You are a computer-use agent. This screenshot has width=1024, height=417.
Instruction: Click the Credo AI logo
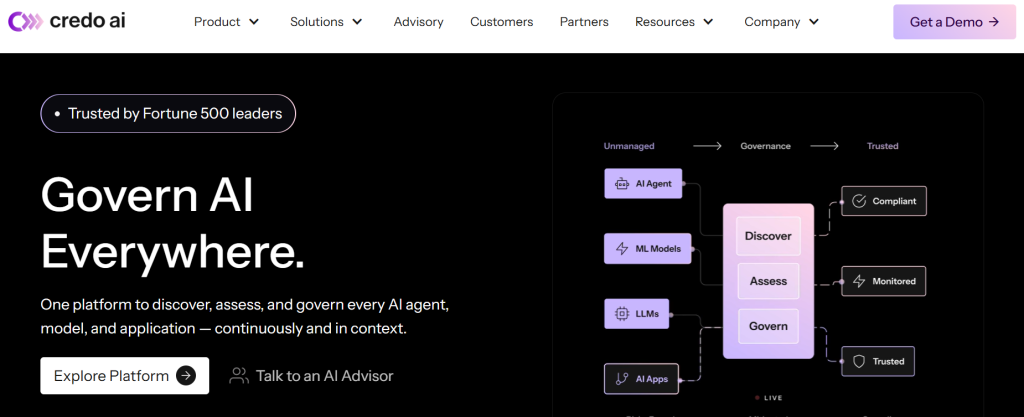click(x=68, y=21)
